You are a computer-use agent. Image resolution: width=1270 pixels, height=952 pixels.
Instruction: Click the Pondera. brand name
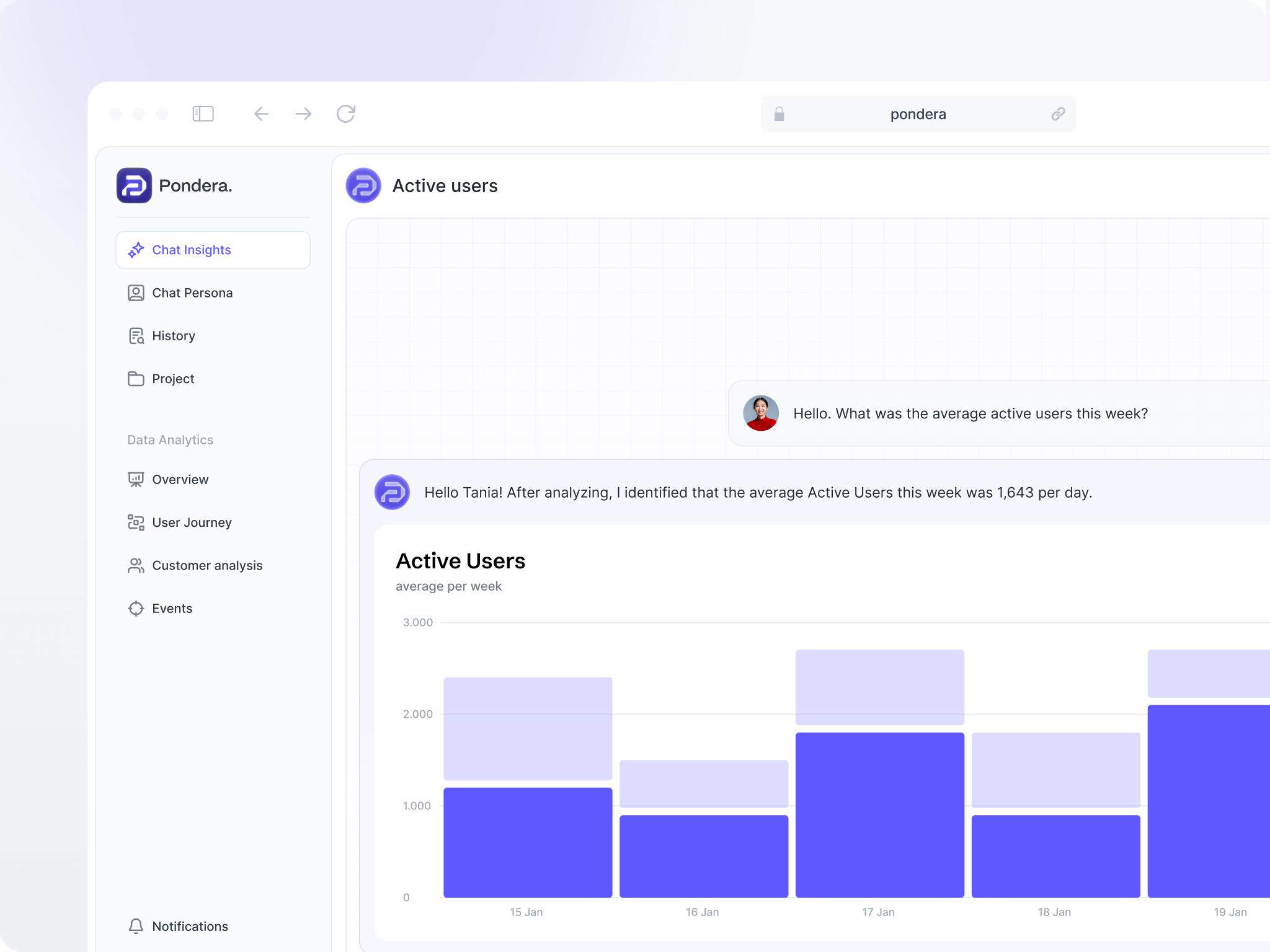pos(195,185)
